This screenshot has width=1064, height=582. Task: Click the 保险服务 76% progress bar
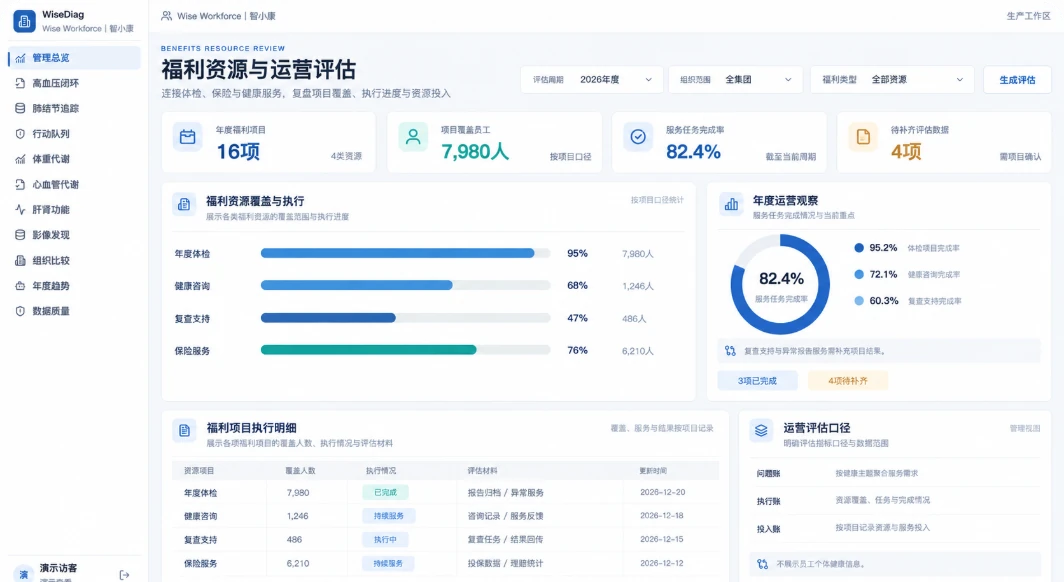click(406, 350)
